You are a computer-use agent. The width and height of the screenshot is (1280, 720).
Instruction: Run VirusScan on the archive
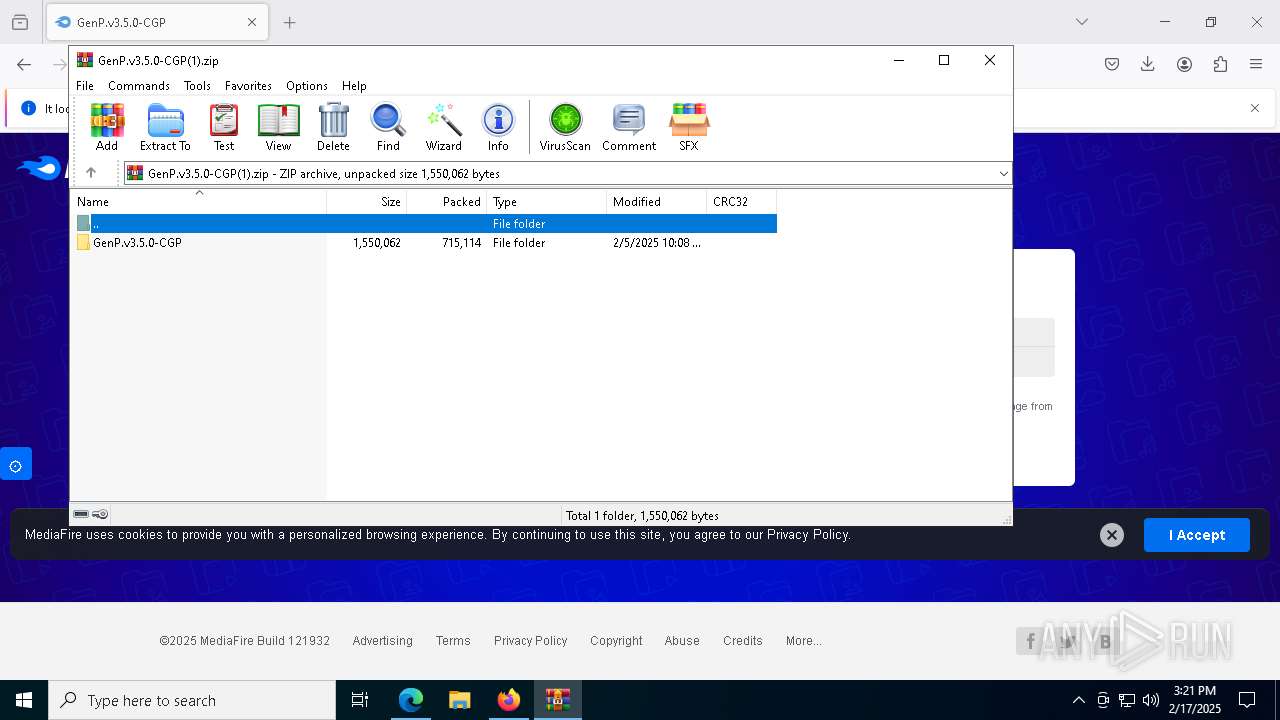565,127
